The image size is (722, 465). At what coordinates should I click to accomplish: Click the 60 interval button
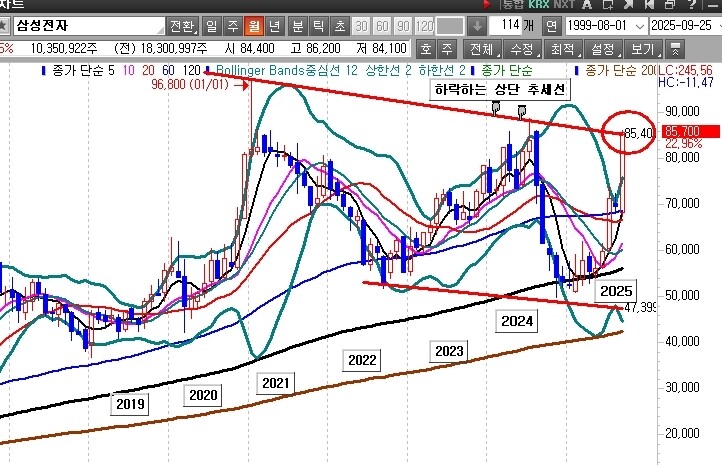tap(382, 26)
